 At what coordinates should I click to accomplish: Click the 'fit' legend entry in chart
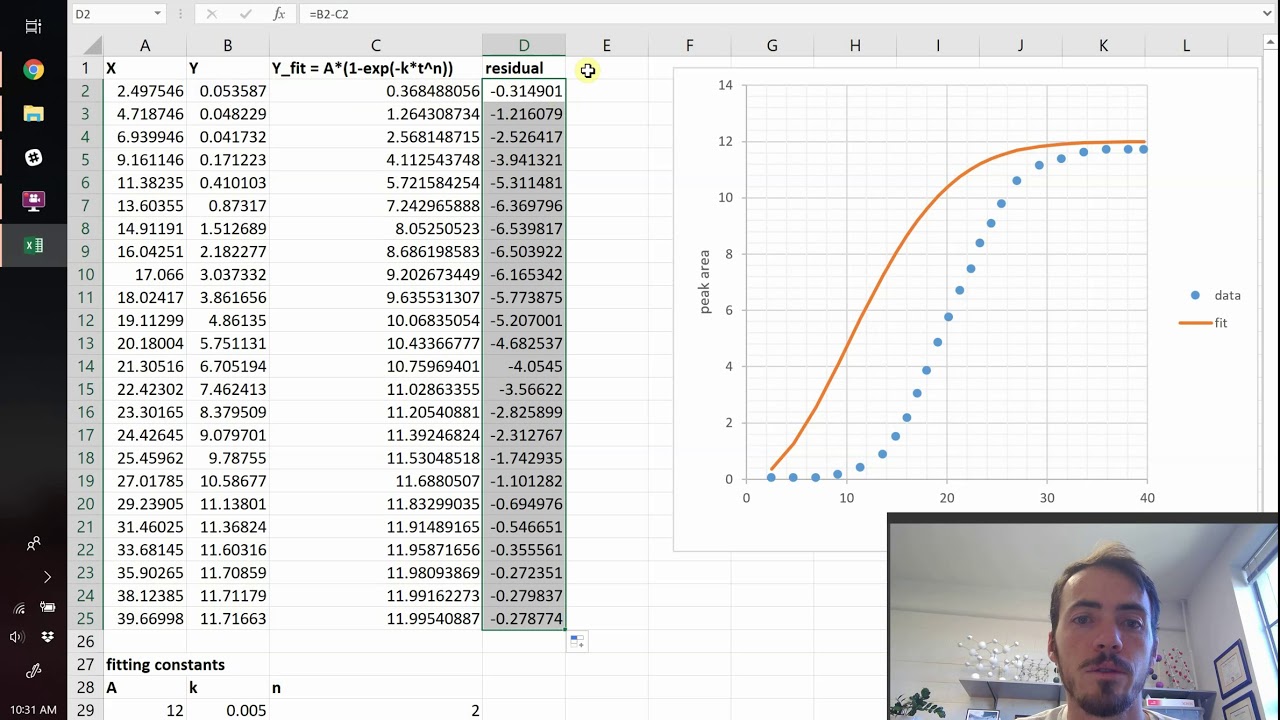click(1204, 323)
